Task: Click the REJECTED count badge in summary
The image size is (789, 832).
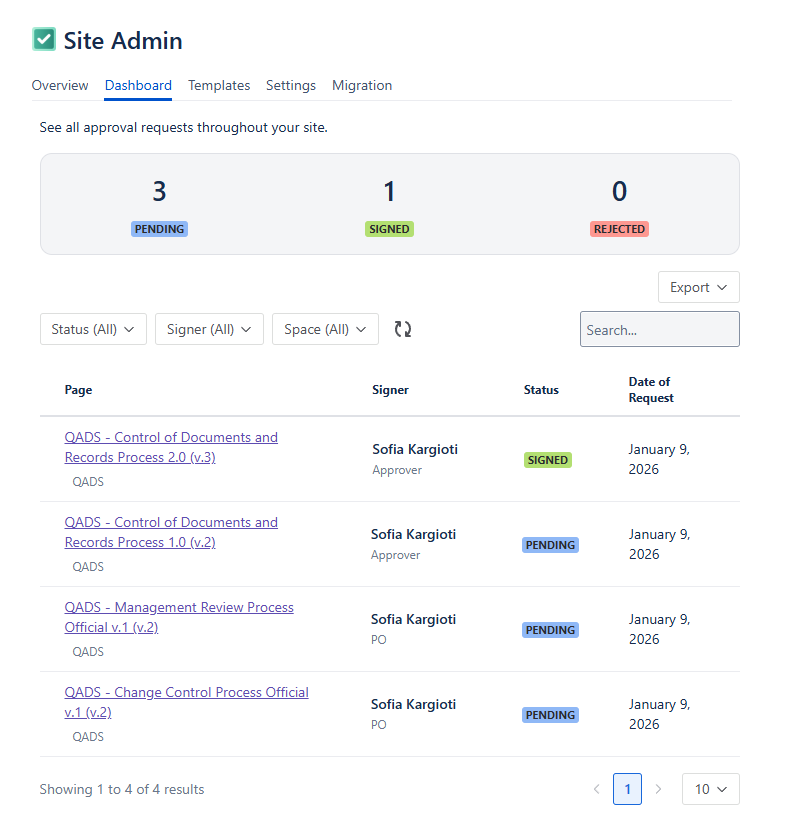Action: tap(619, 229)
